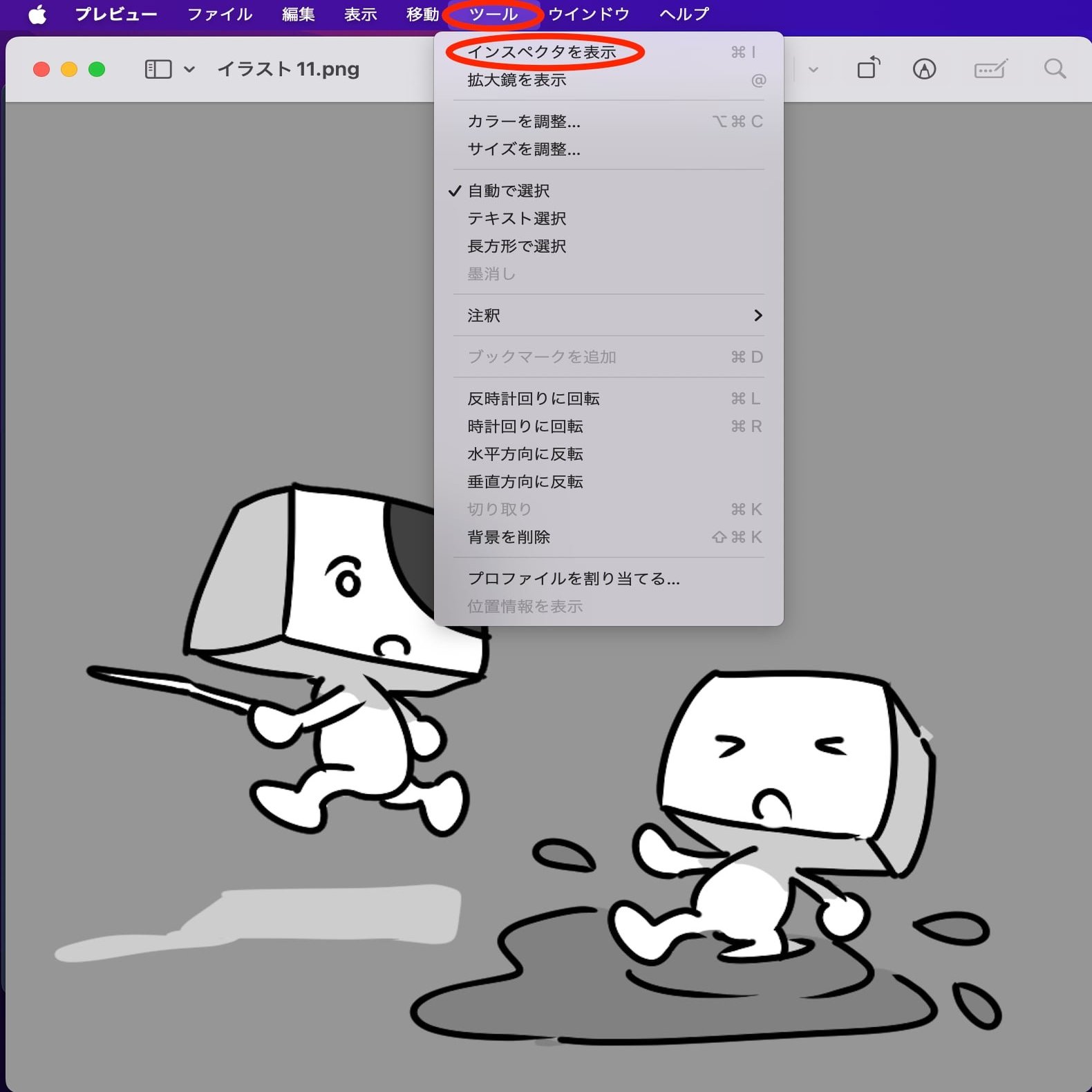Viewport: 1092px width, 1092px height.
Task: Select テキスト選択 mode
Action: coord(609,218)
